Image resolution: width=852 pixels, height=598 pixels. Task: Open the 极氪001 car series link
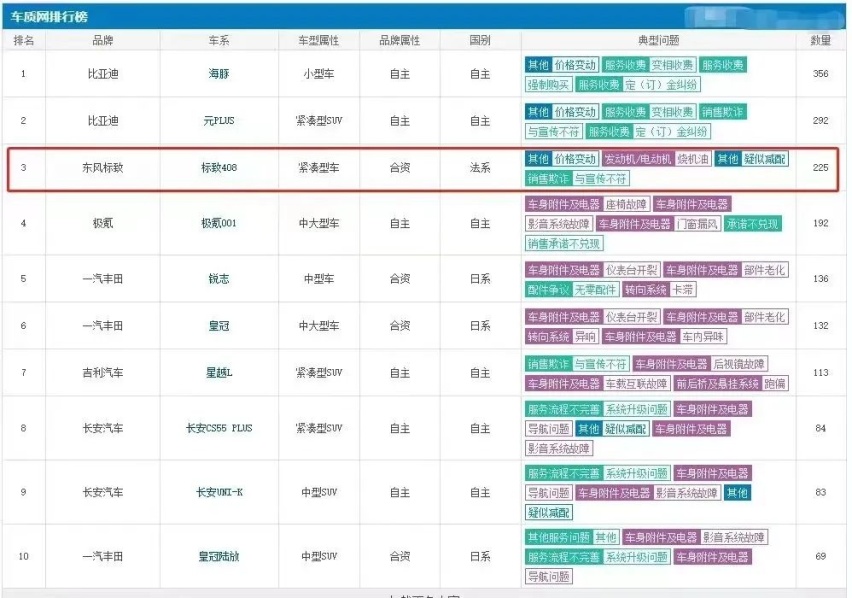[x=219, y=223]
